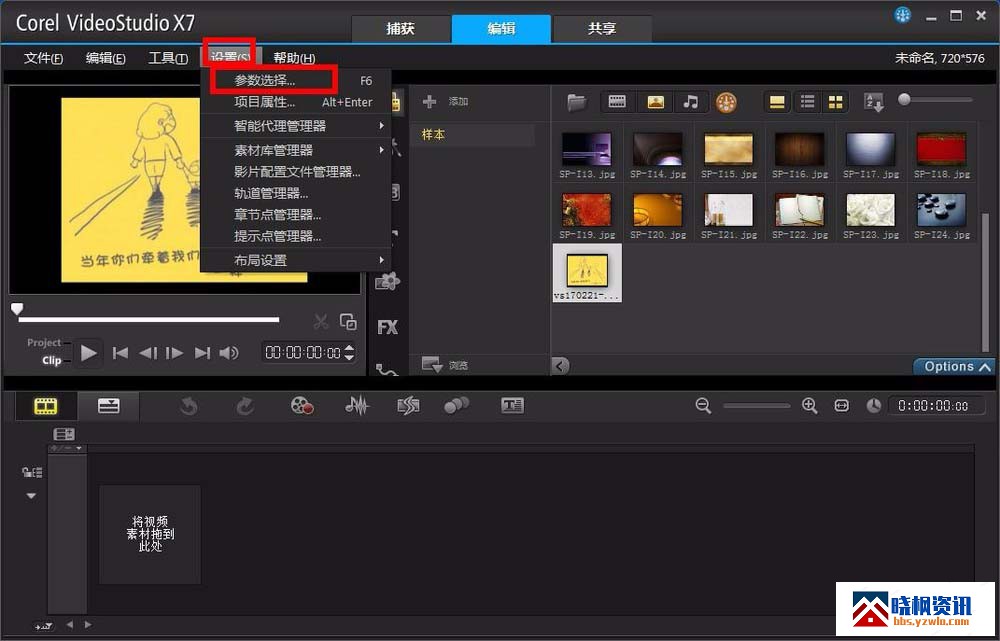Step to previous frame
This screenshot has width=1000, height=641.
tap(148, 353)
